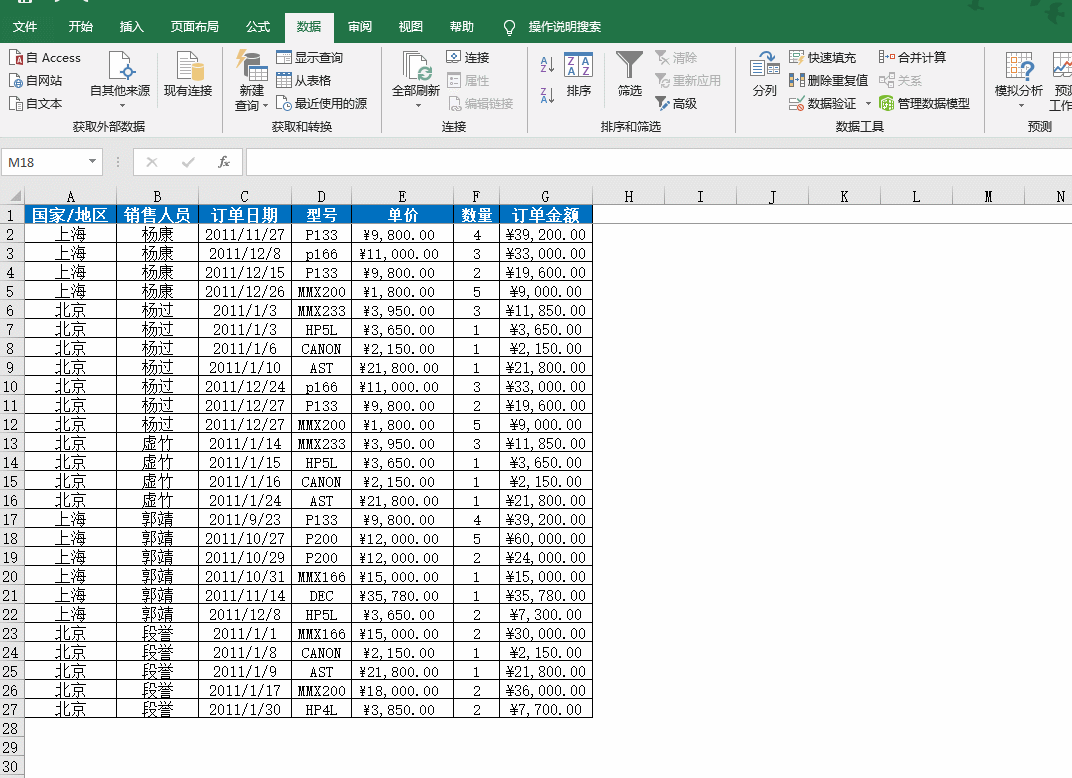This screenshot has width=1072, height=778.
Task: Click cell ¥35,780.00 in 单价 column
Action: [x=402, y=595]
